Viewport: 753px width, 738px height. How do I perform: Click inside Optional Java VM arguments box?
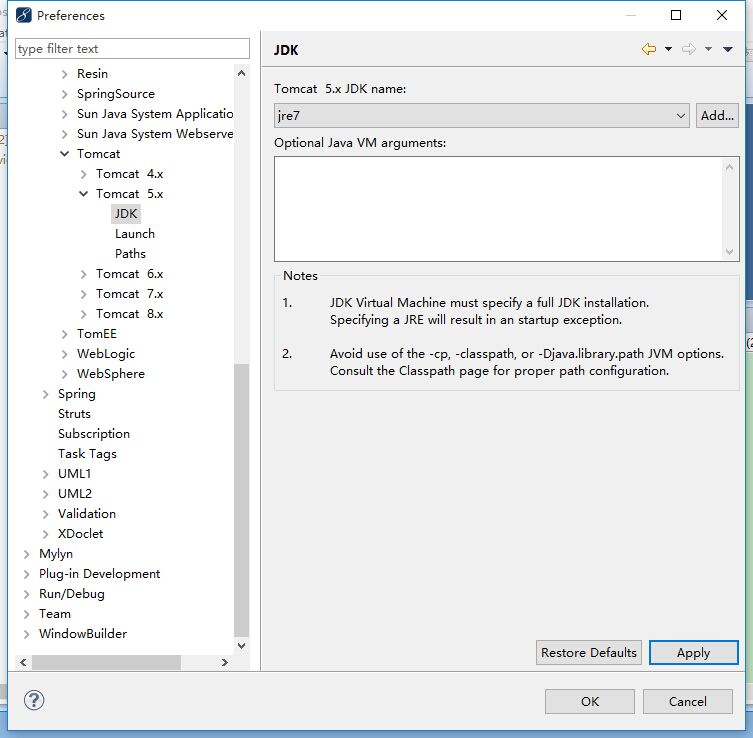pyautogui.click(x=499, y=209)
